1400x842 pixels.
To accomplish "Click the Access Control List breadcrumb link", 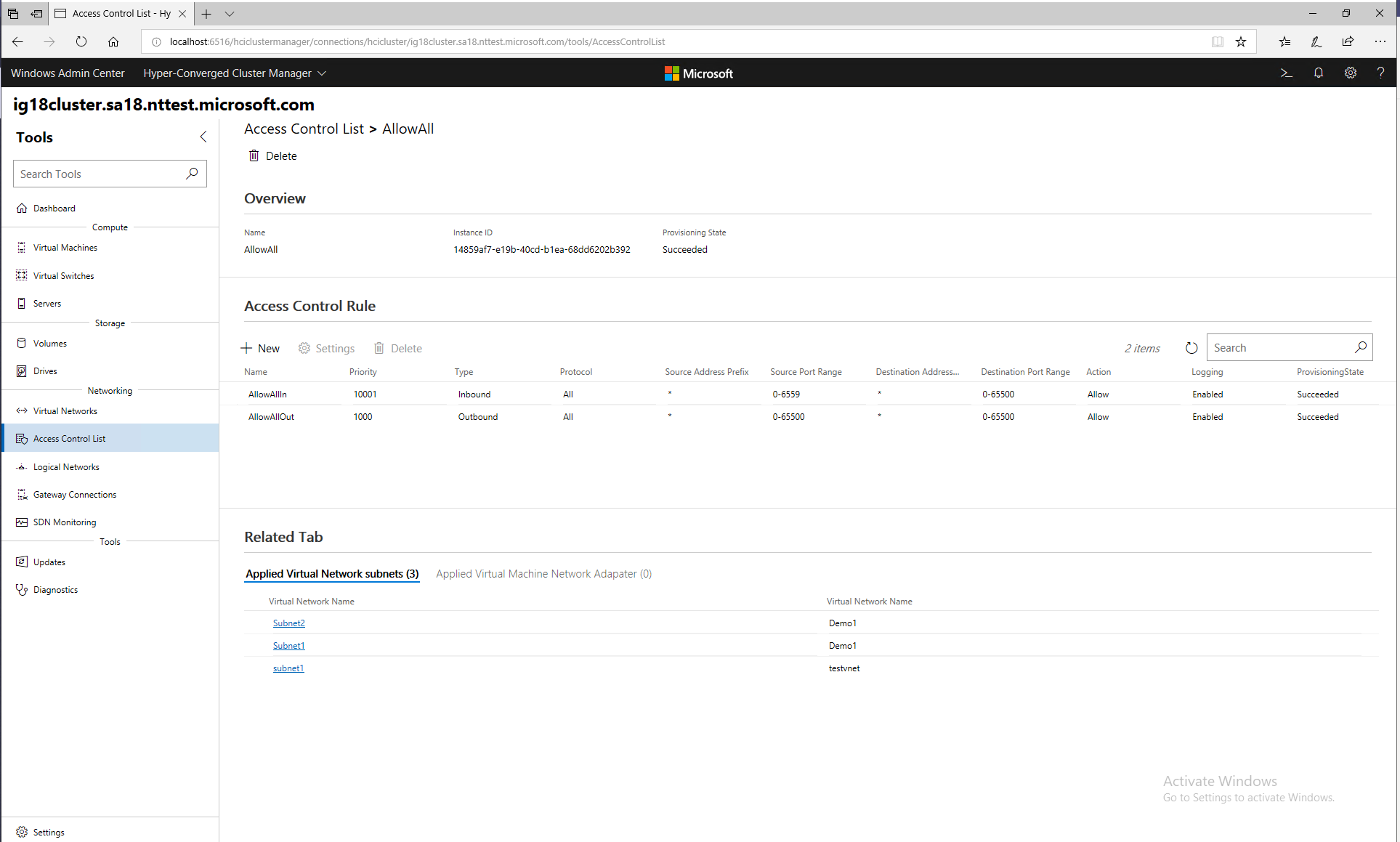I will [304, 129].
